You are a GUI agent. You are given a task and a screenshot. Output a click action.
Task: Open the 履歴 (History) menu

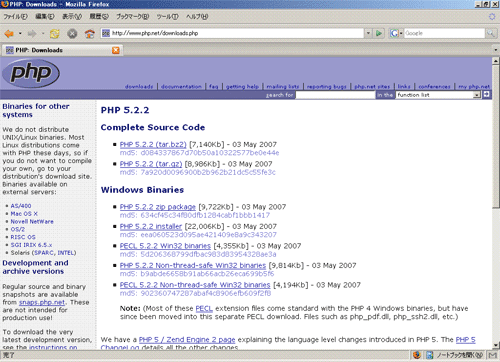click(99, 16)
